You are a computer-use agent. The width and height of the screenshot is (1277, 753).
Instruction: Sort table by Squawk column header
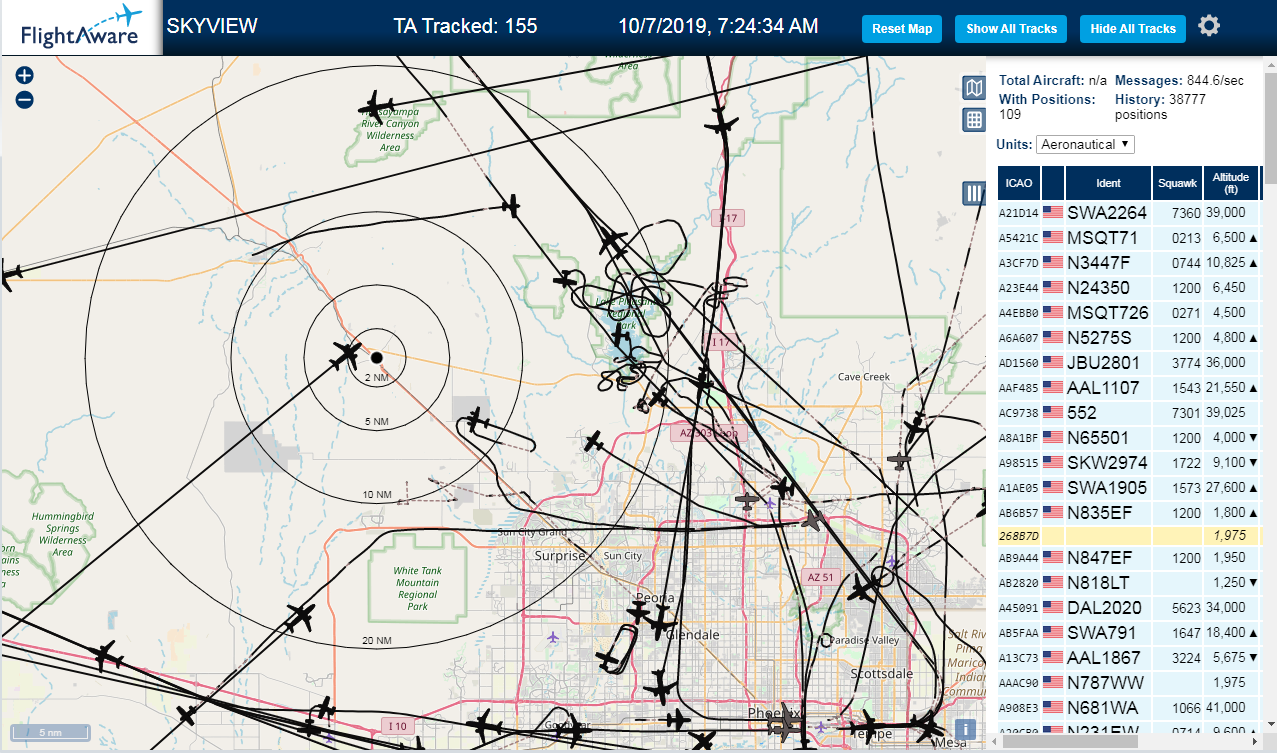coord(1177,183)
